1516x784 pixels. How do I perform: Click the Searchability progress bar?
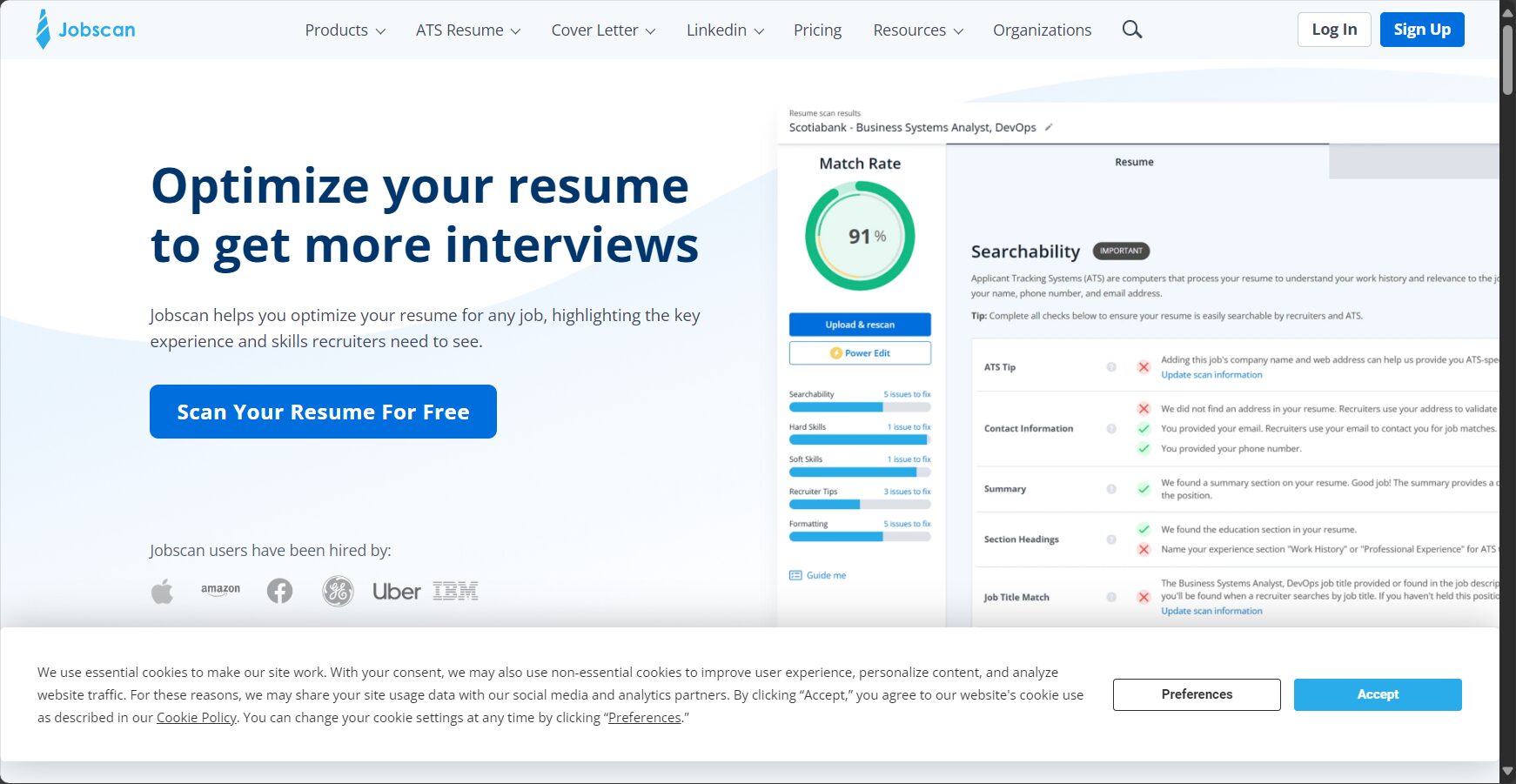[x=860, y=407]
